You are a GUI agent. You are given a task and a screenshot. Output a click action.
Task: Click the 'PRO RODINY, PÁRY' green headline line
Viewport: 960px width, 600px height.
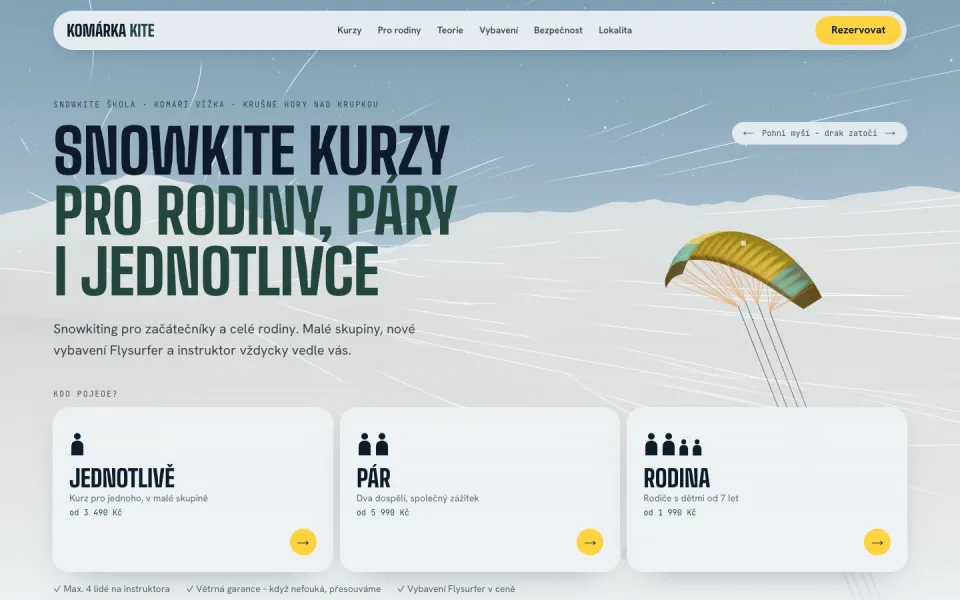255,211
